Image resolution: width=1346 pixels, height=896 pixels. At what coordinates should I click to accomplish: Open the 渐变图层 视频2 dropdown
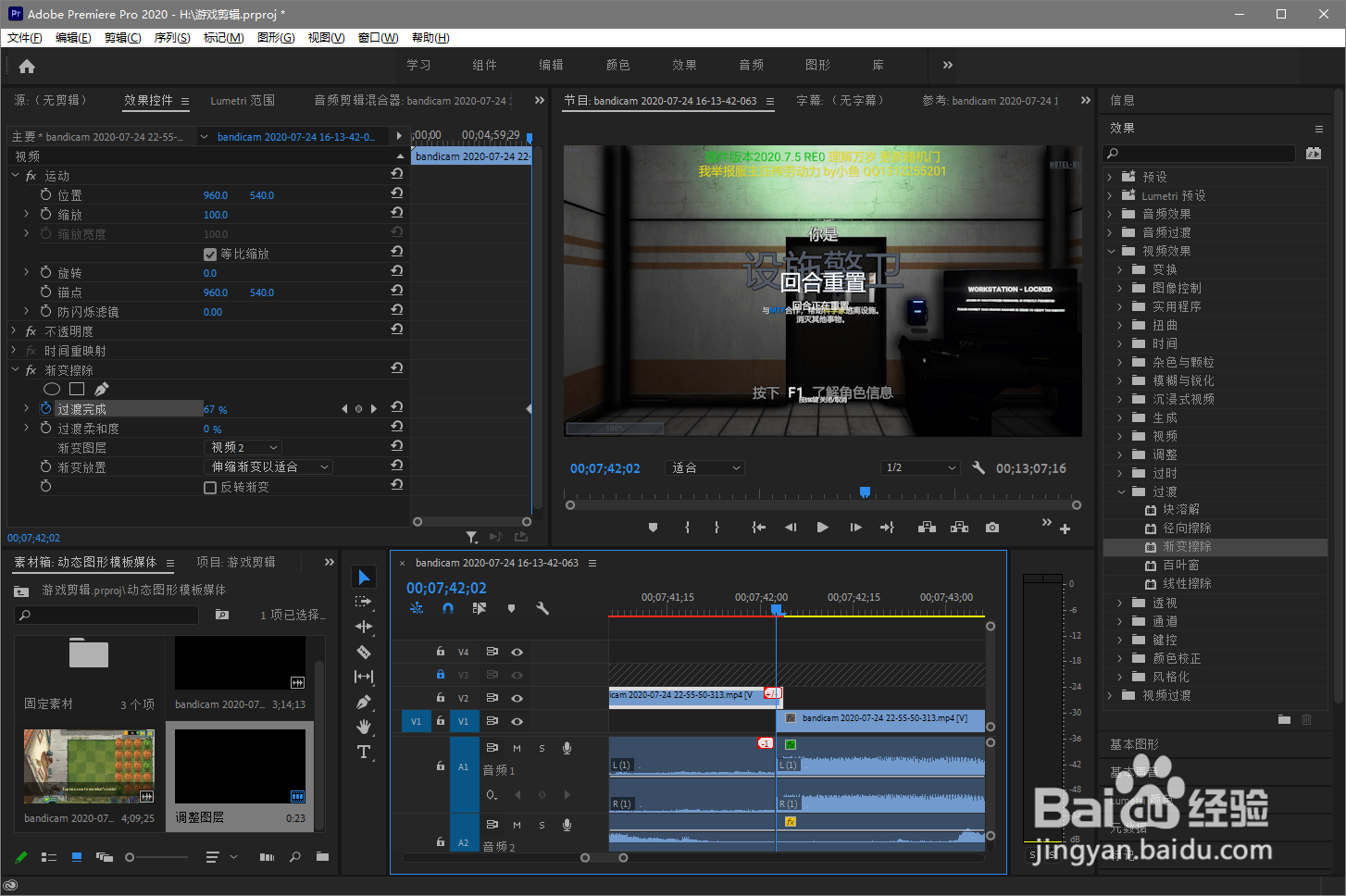coord(242,447)
